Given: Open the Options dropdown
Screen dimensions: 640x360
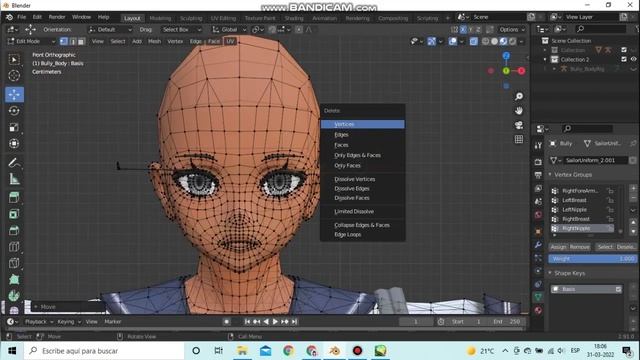Looking at the screenshot, I should tap(512, 29).
